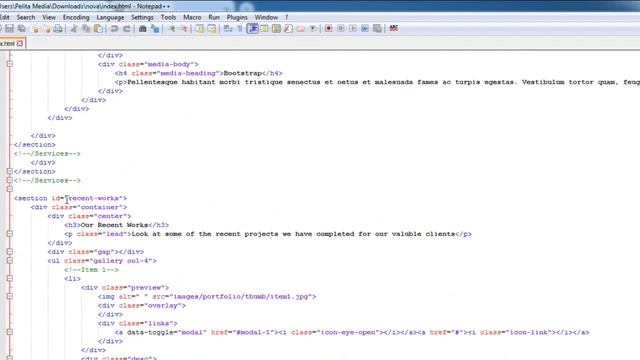This screenshot has width=640, height=360.
Task: Redo the edit with Redo arrow
Action: click(x=127, y=29)
